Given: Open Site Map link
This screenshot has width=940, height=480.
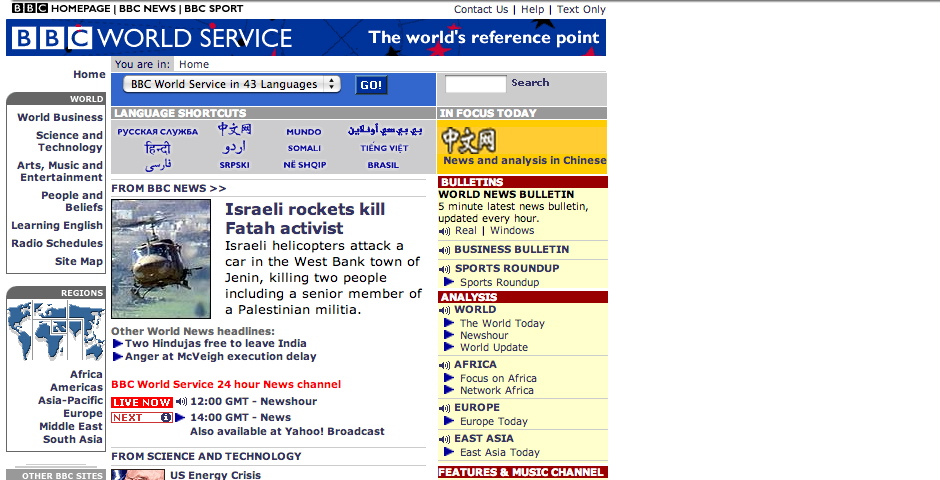Looking at the screenshot, I should (79, 261).
